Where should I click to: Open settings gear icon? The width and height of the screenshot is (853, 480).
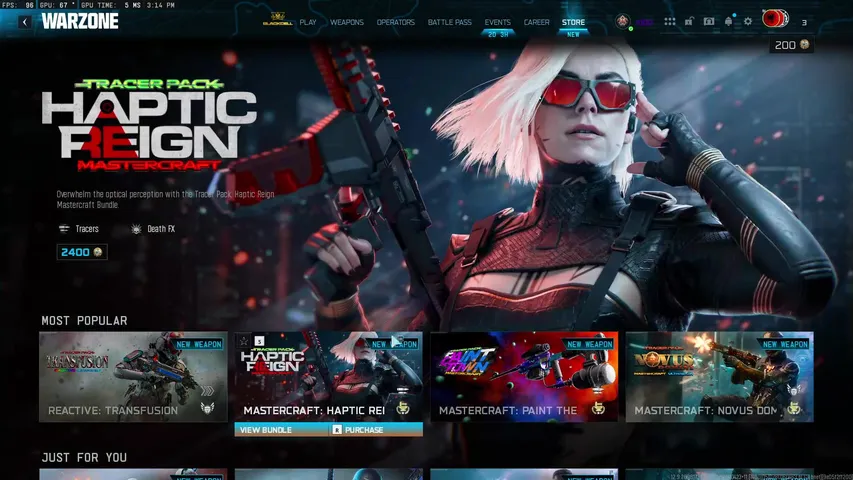[x=748, y=21]
